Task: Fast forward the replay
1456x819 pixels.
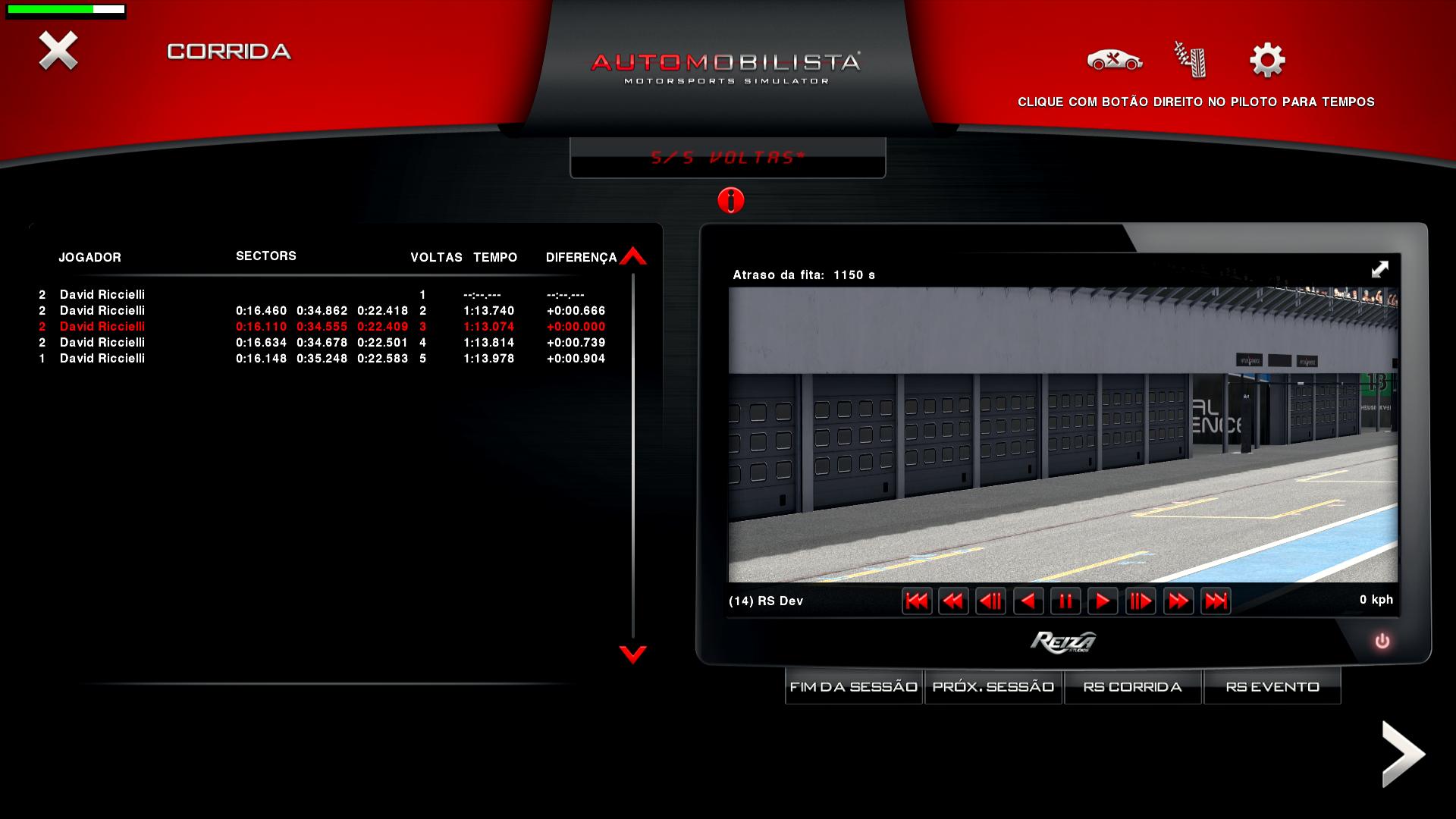Action: tap(1178, 601)
